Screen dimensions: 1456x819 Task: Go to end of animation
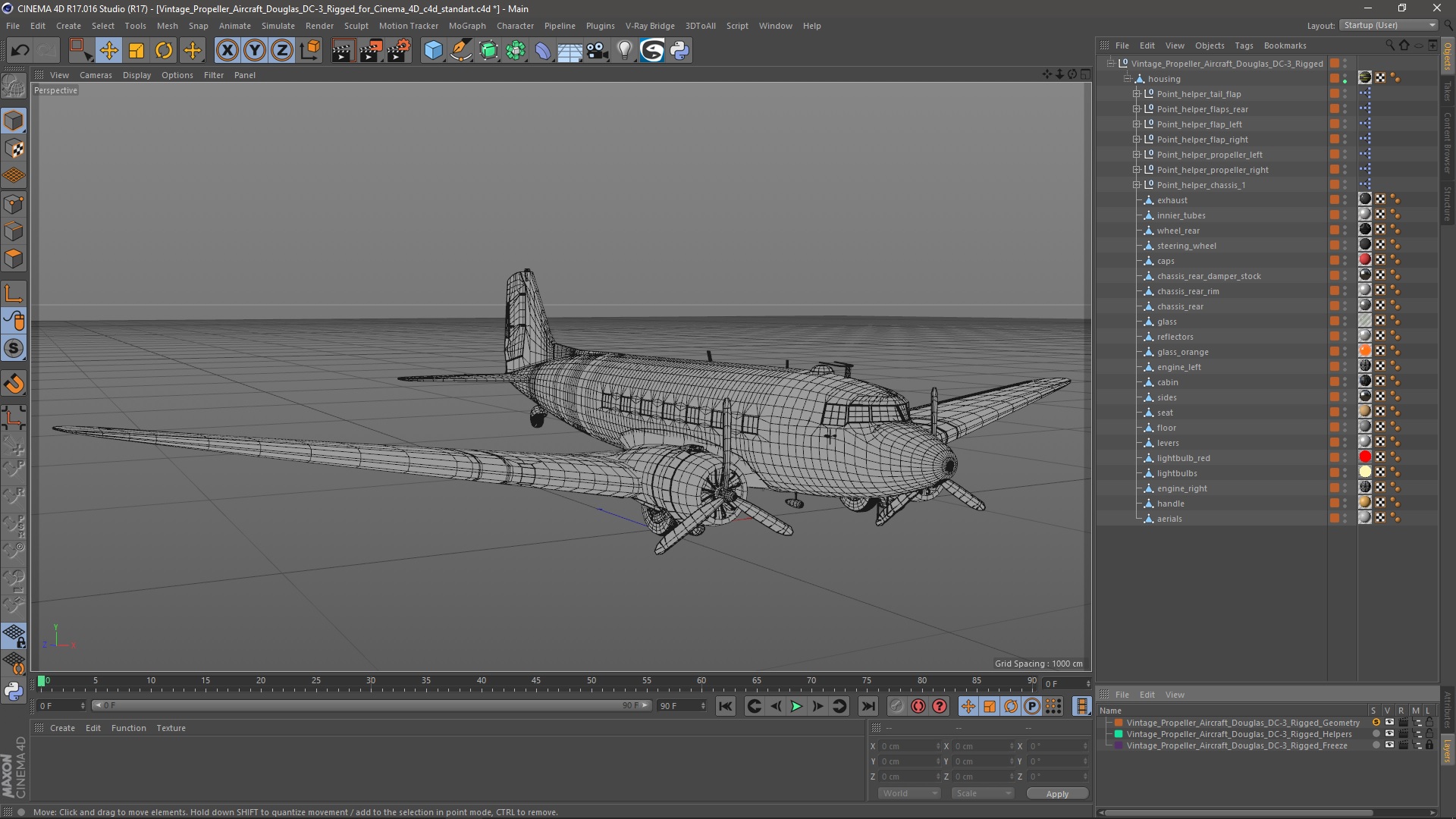pyautogui.click(x=868, y=706)
